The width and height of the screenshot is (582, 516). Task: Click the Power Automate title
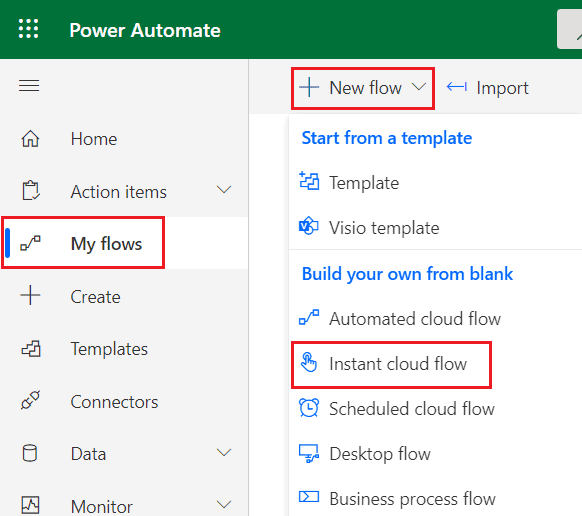[x=145, y=30]
